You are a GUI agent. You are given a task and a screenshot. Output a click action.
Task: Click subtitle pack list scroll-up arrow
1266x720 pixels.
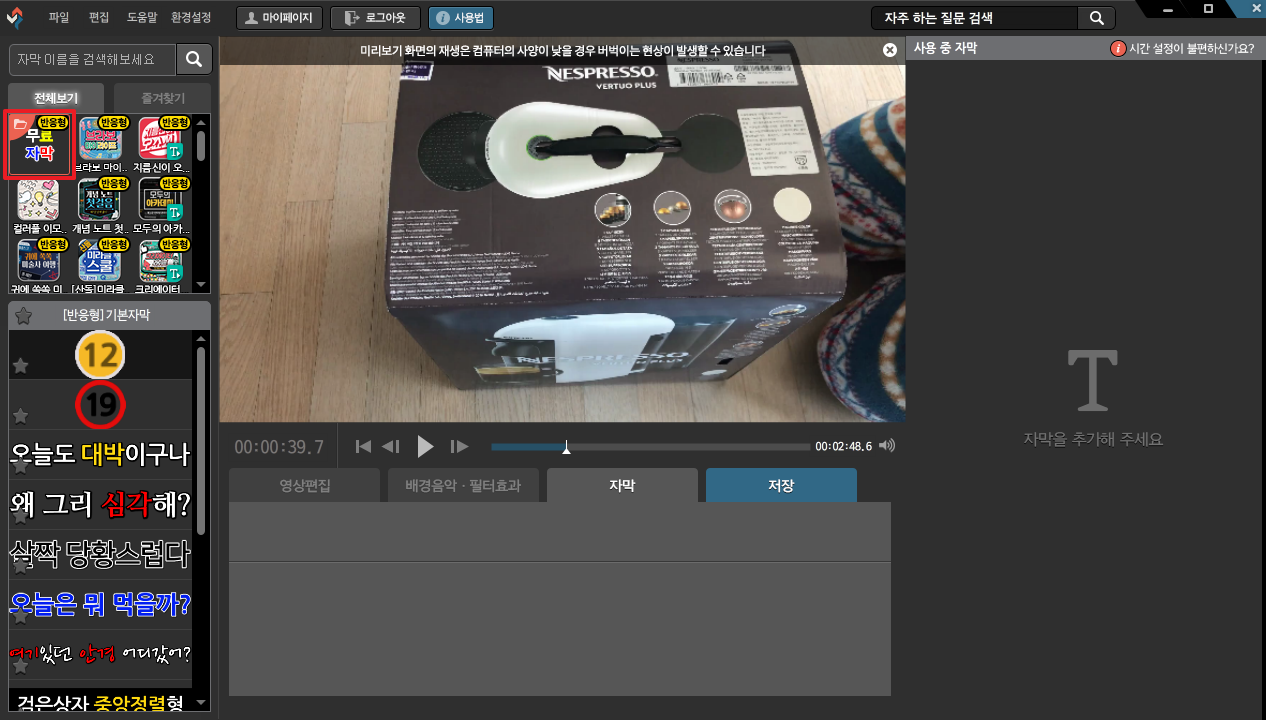201,123
